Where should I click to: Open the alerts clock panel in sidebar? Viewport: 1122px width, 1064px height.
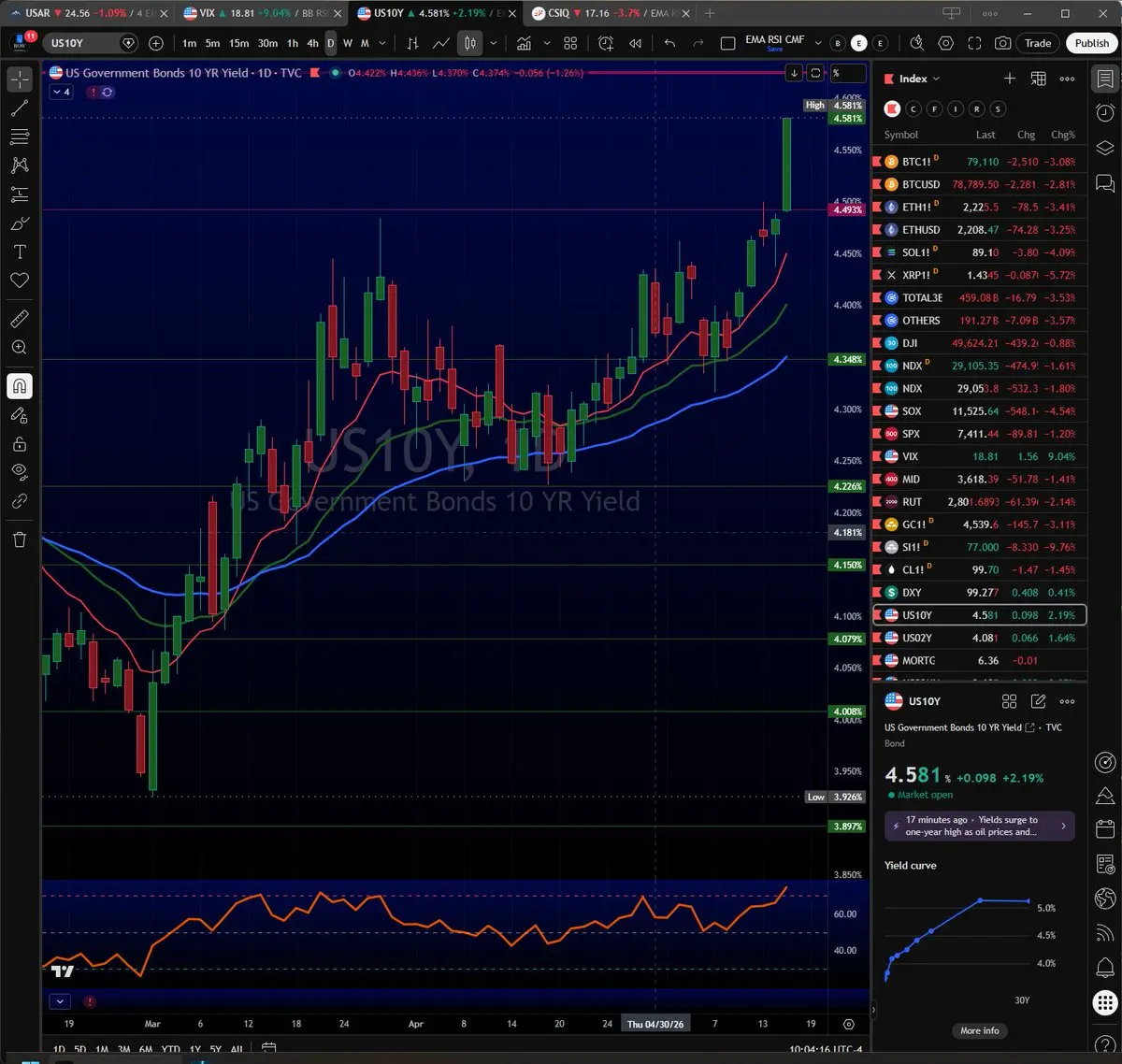1105,112
